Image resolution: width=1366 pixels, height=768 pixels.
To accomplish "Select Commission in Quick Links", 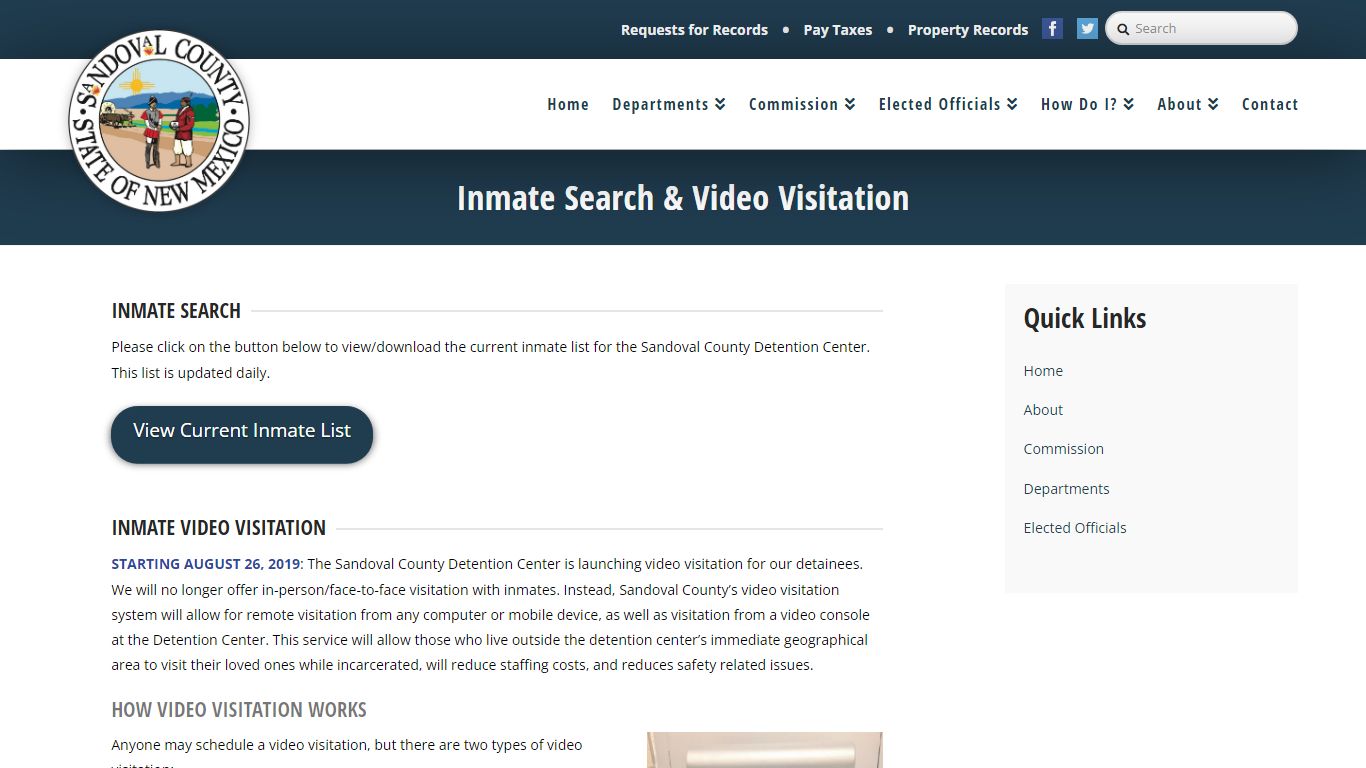I will (1063, 449).
